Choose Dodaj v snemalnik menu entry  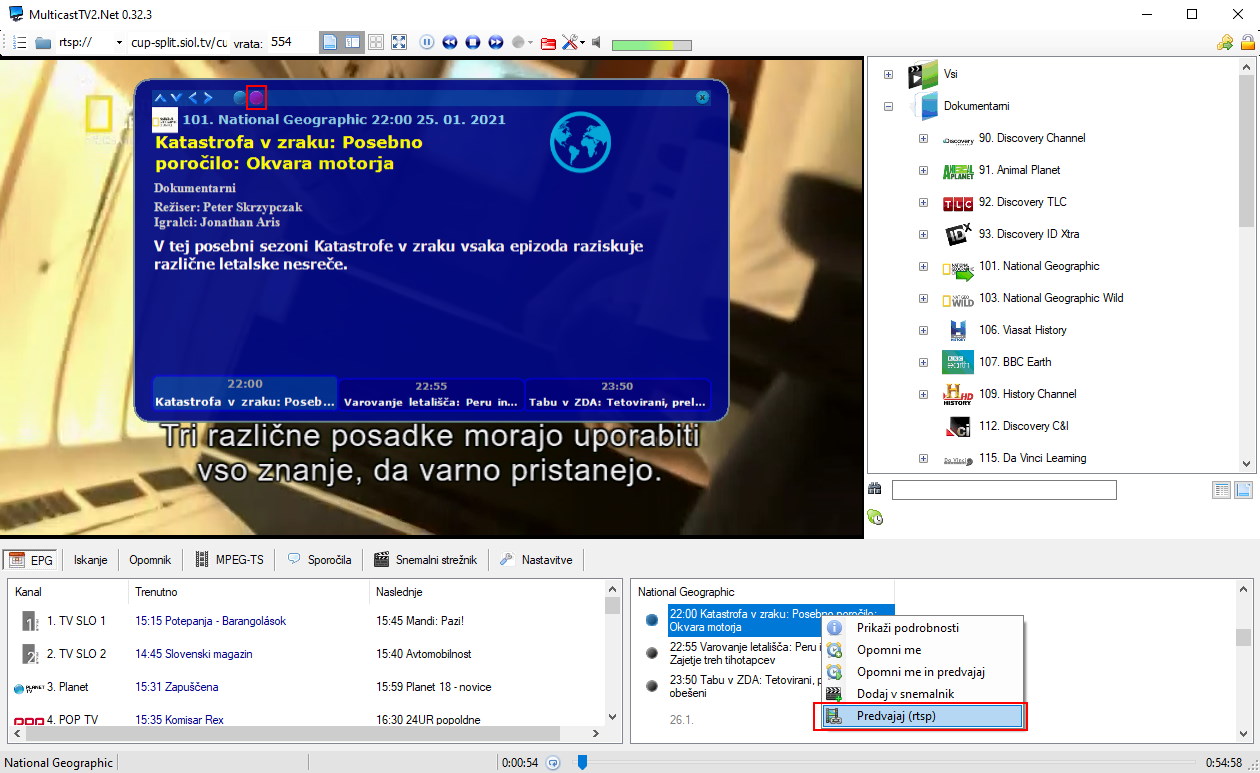click(x=922, y=694)
